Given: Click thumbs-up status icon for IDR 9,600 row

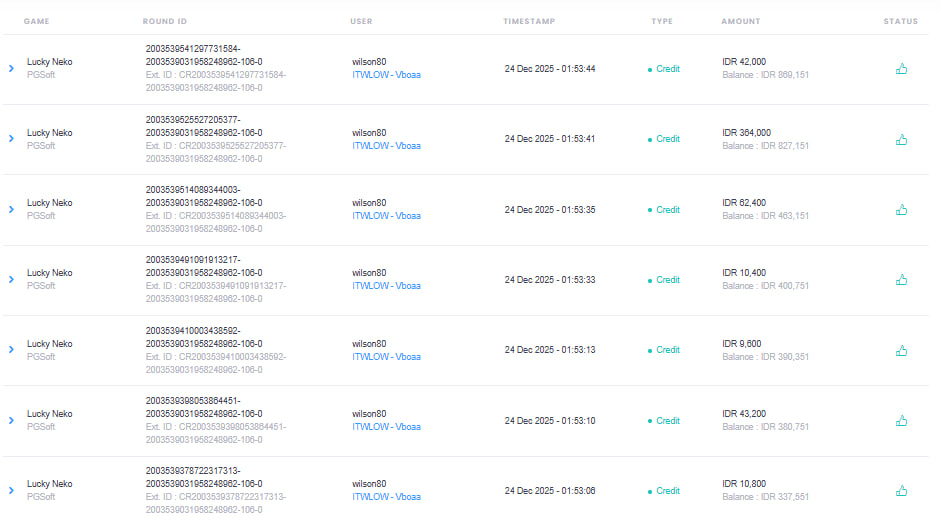Looking at the screenshot, I should tap(901, 351).
